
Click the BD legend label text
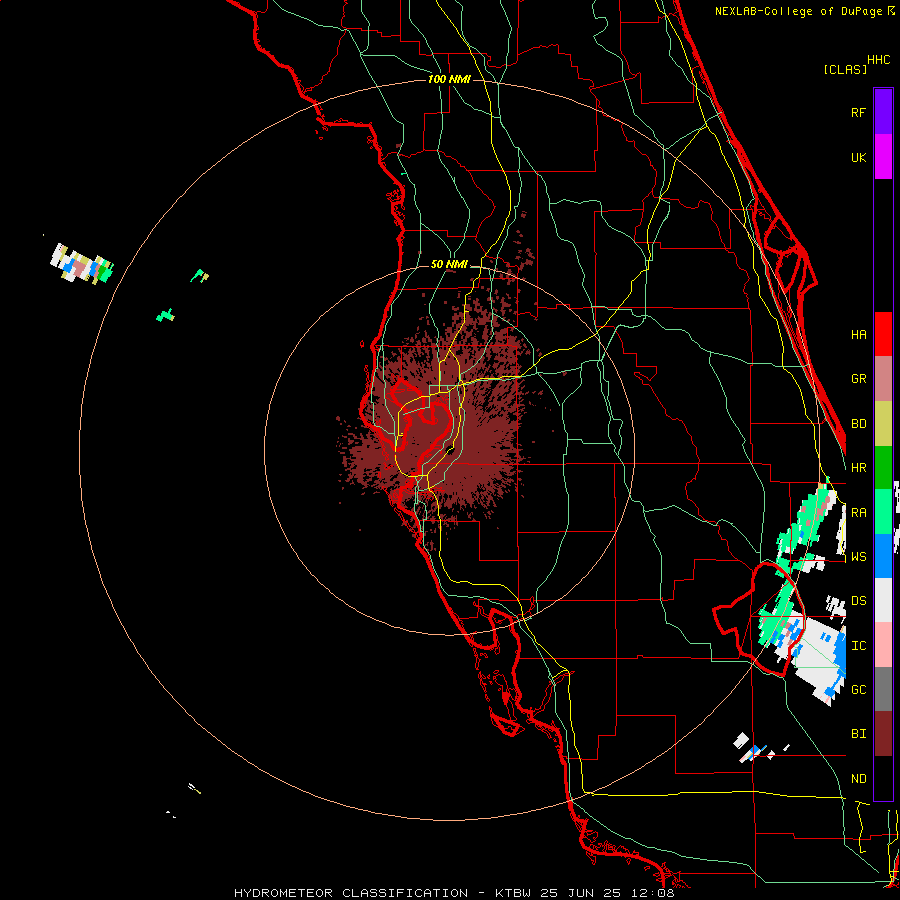pyautogui.click(x=858, y=424)
